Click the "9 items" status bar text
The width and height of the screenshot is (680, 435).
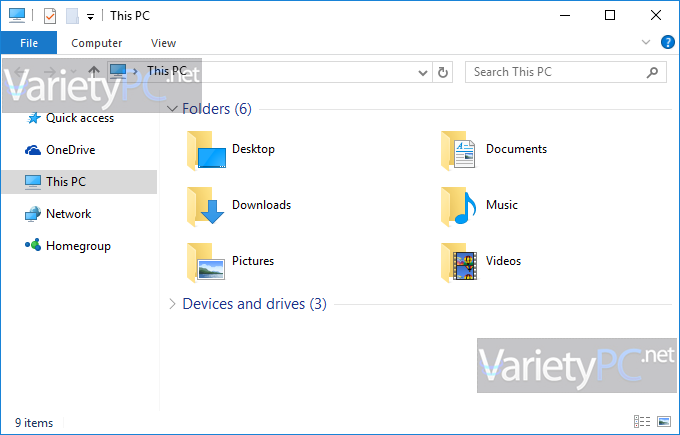coord(34,423)
